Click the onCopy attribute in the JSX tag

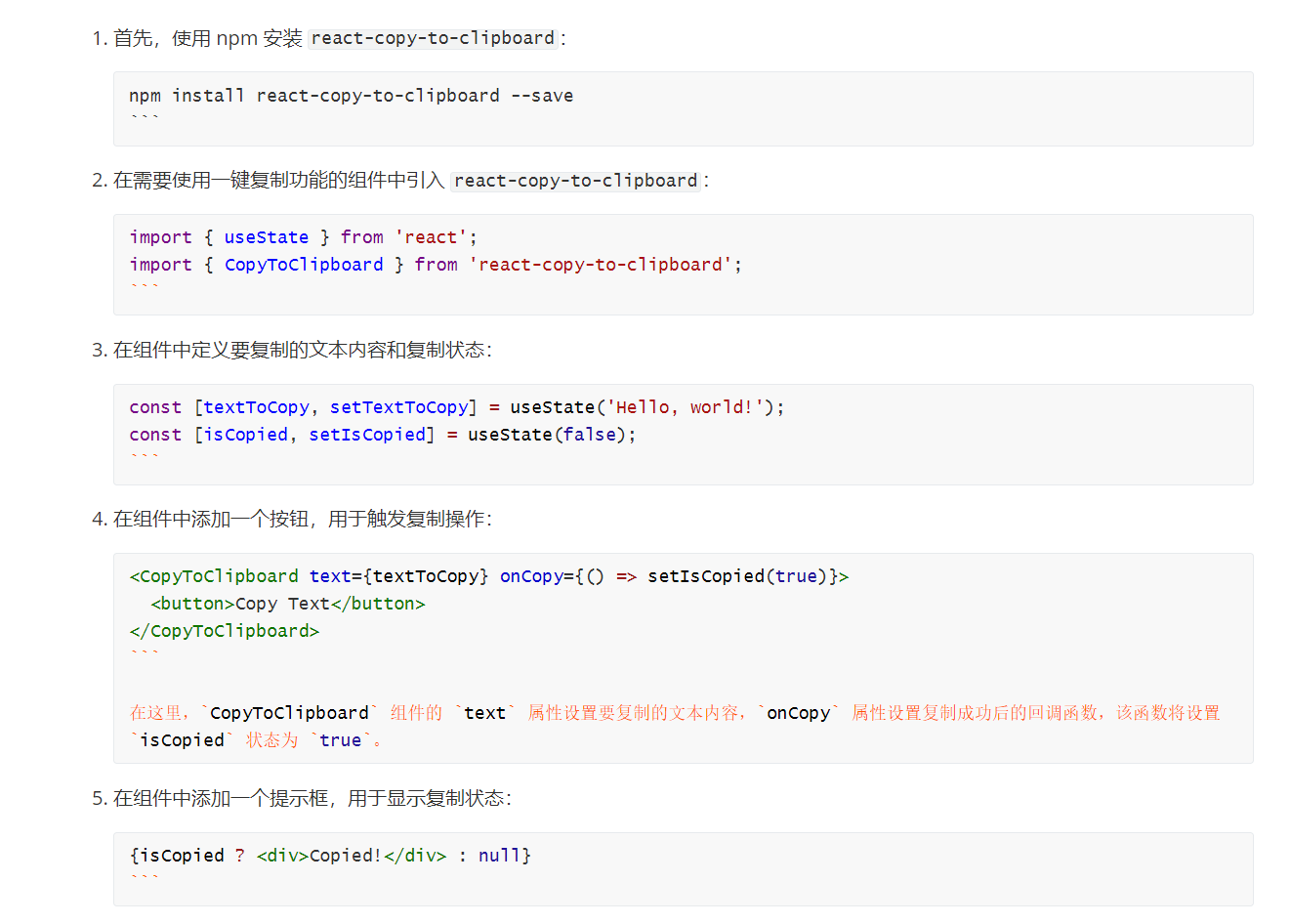(x=531, y=576)
